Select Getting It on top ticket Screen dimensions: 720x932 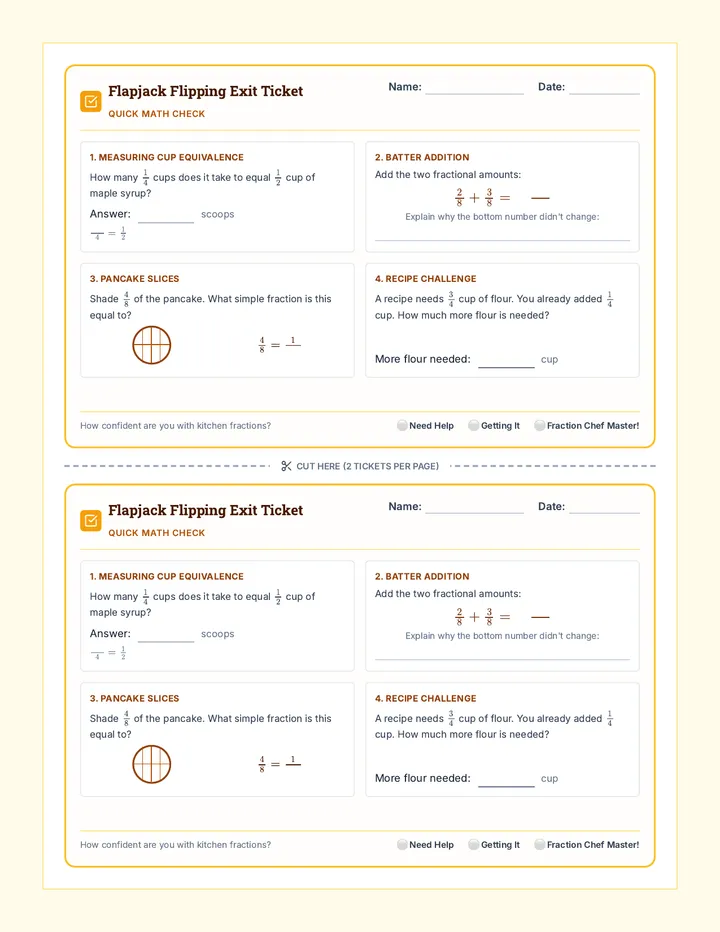coord(474,426)
